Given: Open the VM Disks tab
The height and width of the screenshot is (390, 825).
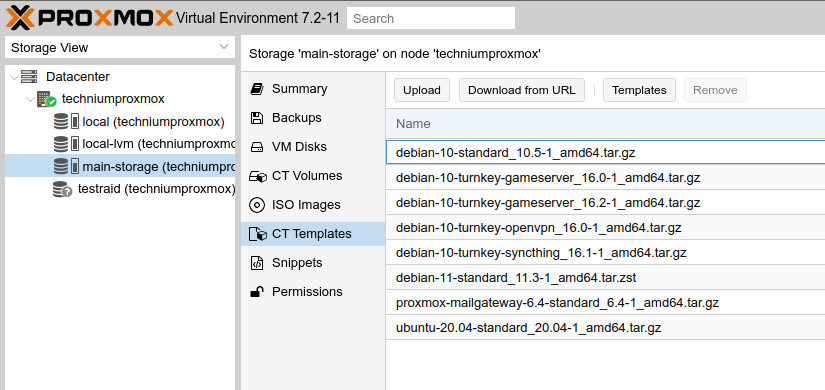Looking at the screenshot, I should [313, 147].
